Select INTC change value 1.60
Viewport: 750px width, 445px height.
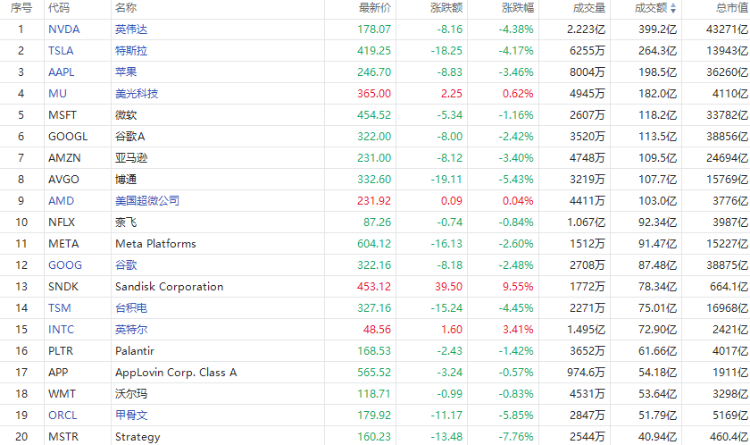click(x=452, y=330)
